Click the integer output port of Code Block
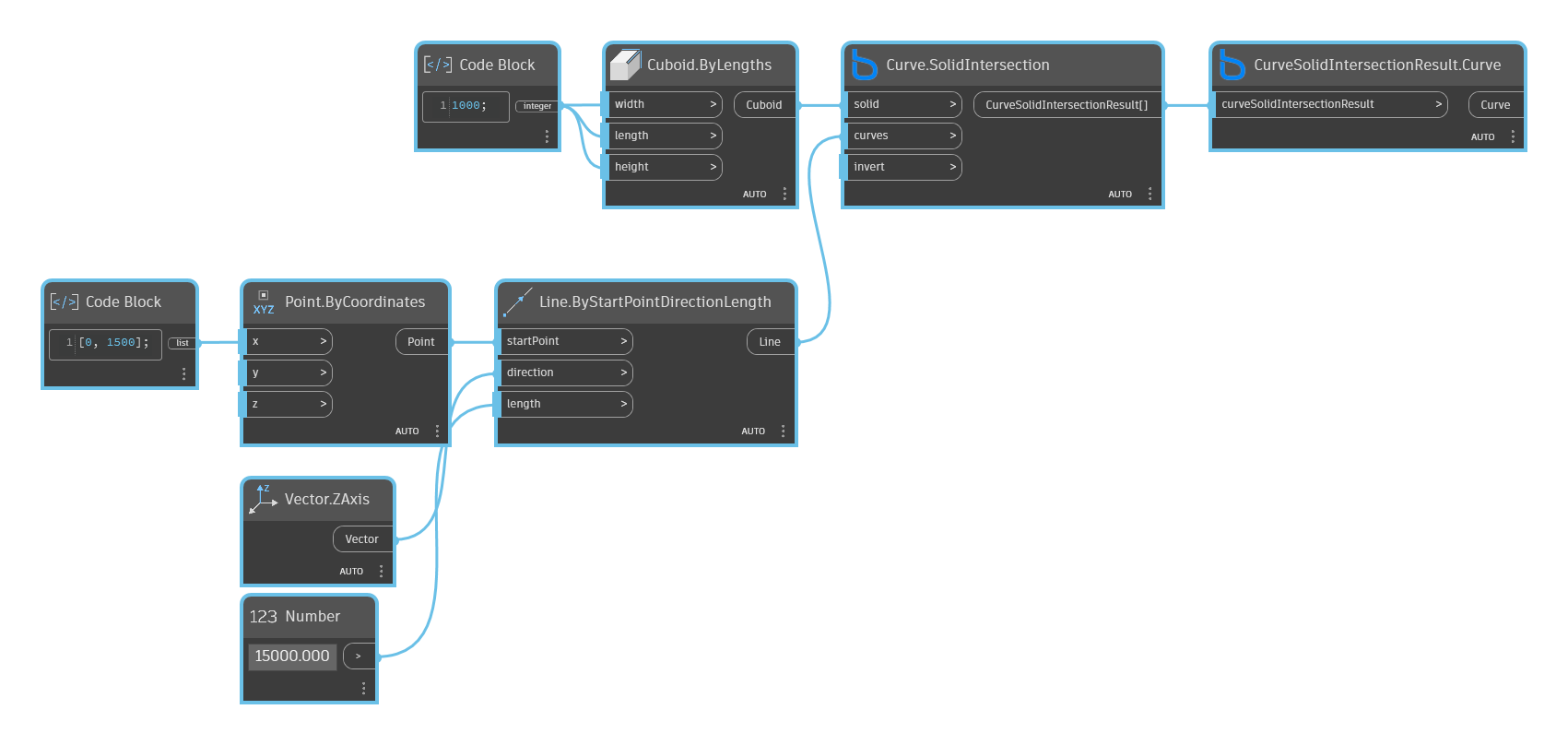Screen dimensions: 1568x745 point(537,106)
